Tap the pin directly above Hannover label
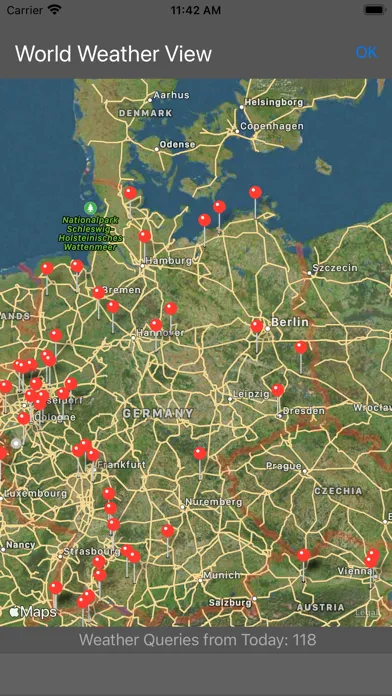Viewport: 392px width, 696px height. click(156, 325)
